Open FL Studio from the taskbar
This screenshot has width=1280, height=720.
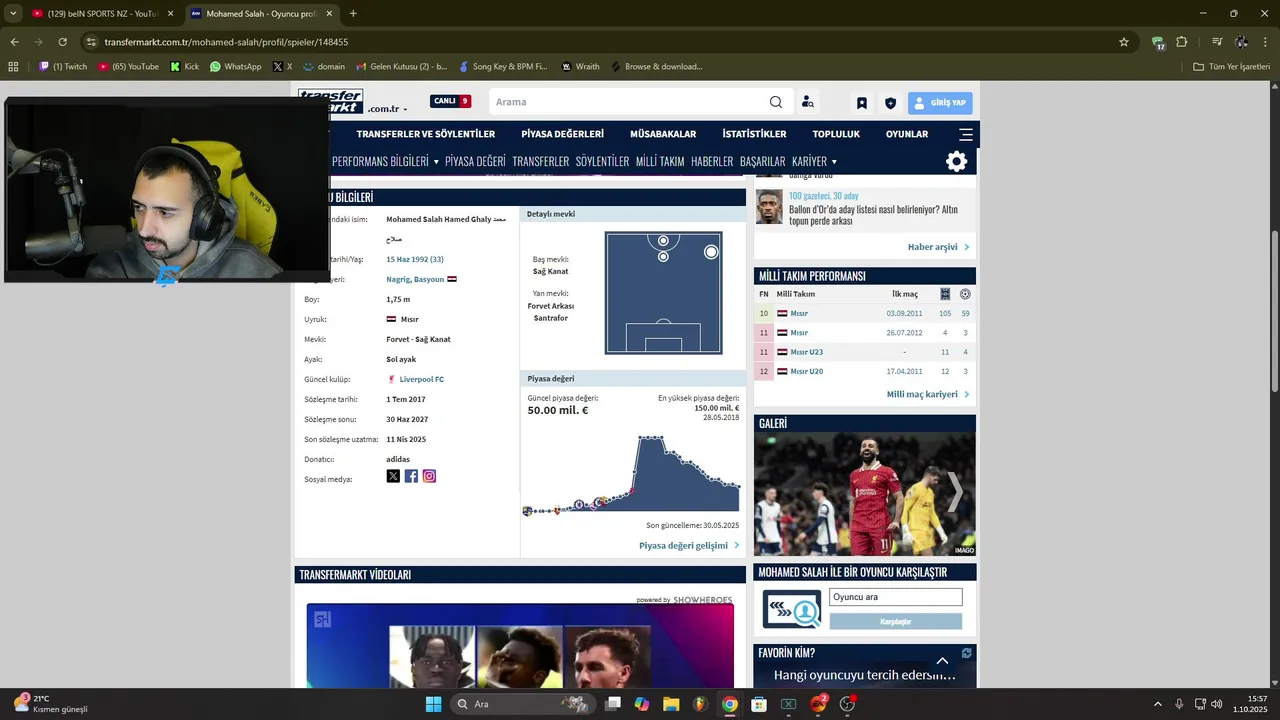pyautogui.click(x=700, y=704)
